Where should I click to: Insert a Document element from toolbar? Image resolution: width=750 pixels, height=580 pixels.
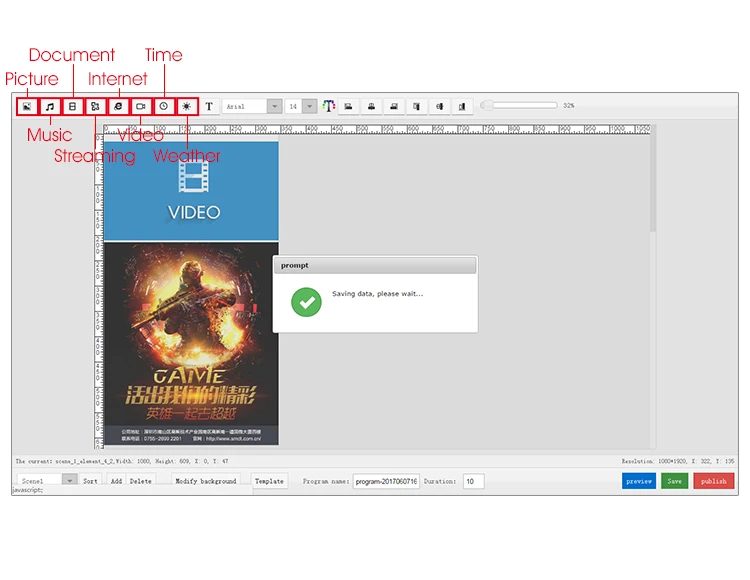coord(72,106)
